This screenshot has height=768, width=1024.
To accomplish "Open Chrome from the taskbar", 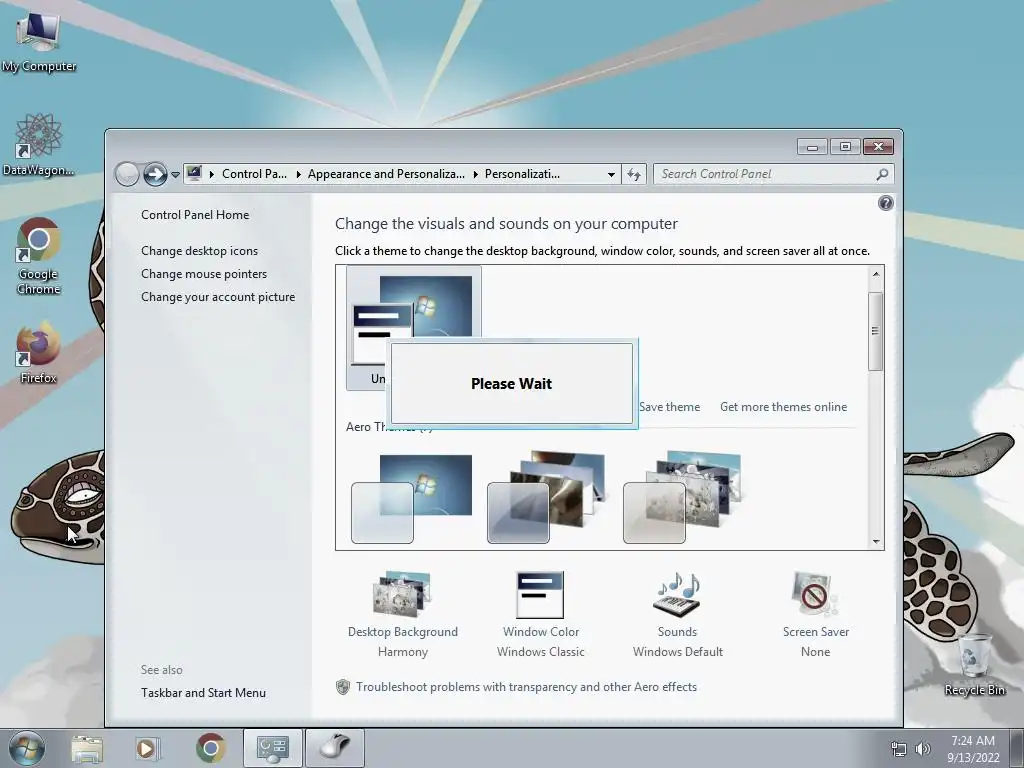I will pos(210,748).
